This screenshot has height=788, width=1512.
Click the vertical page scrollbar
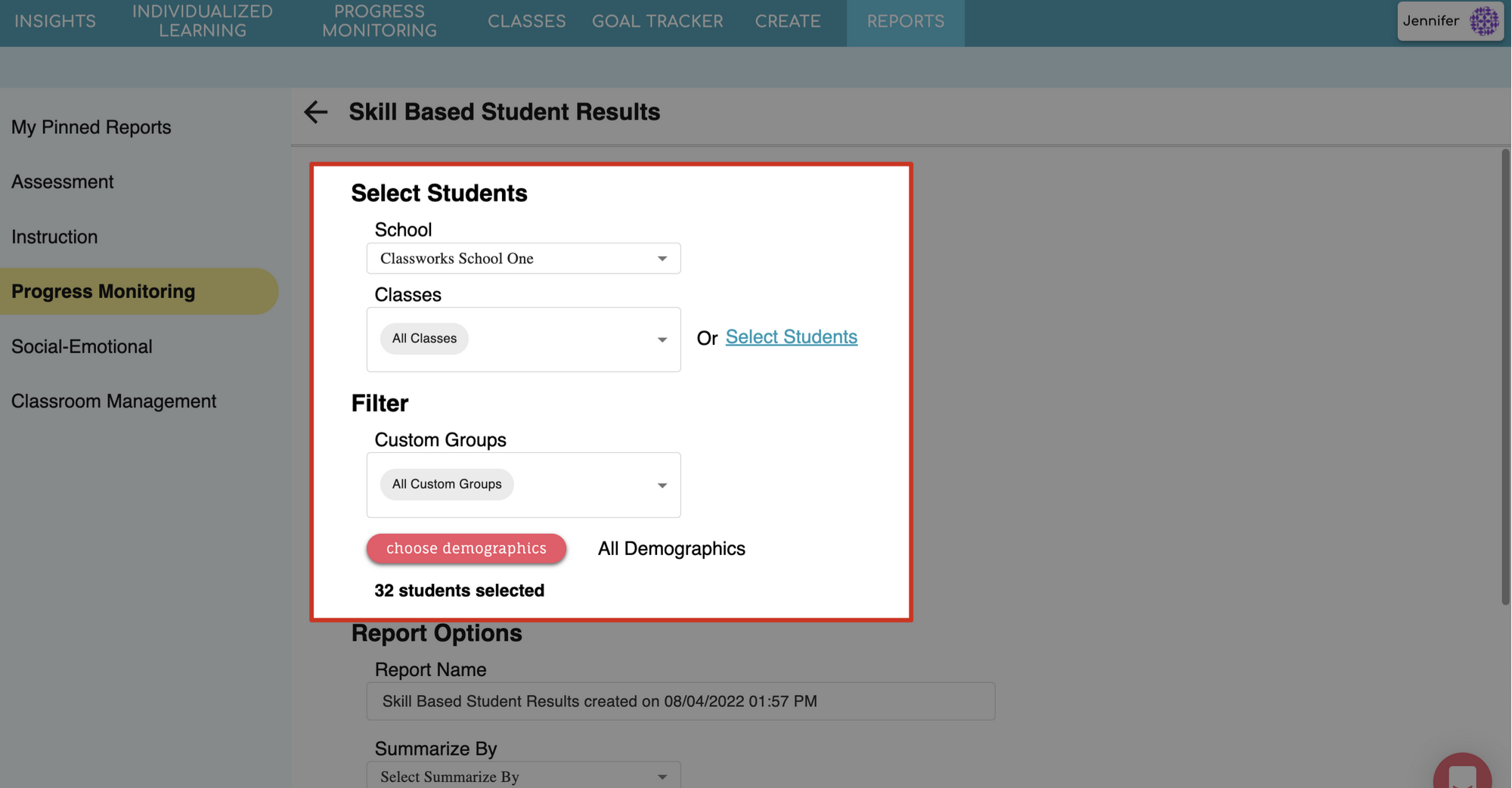[1504, 377]
